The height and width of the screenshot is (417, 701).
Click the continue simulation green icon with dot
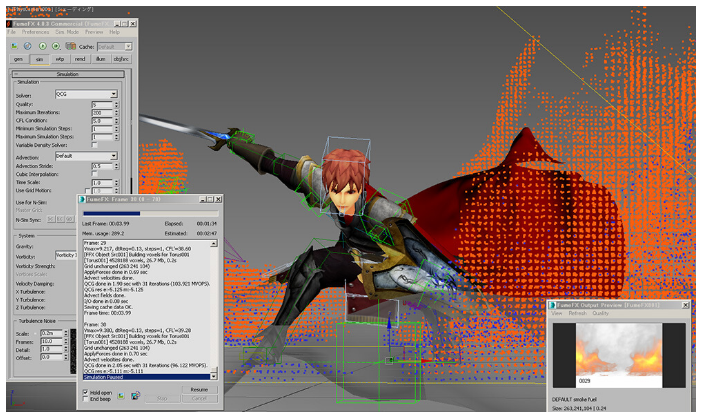point(56,46)
